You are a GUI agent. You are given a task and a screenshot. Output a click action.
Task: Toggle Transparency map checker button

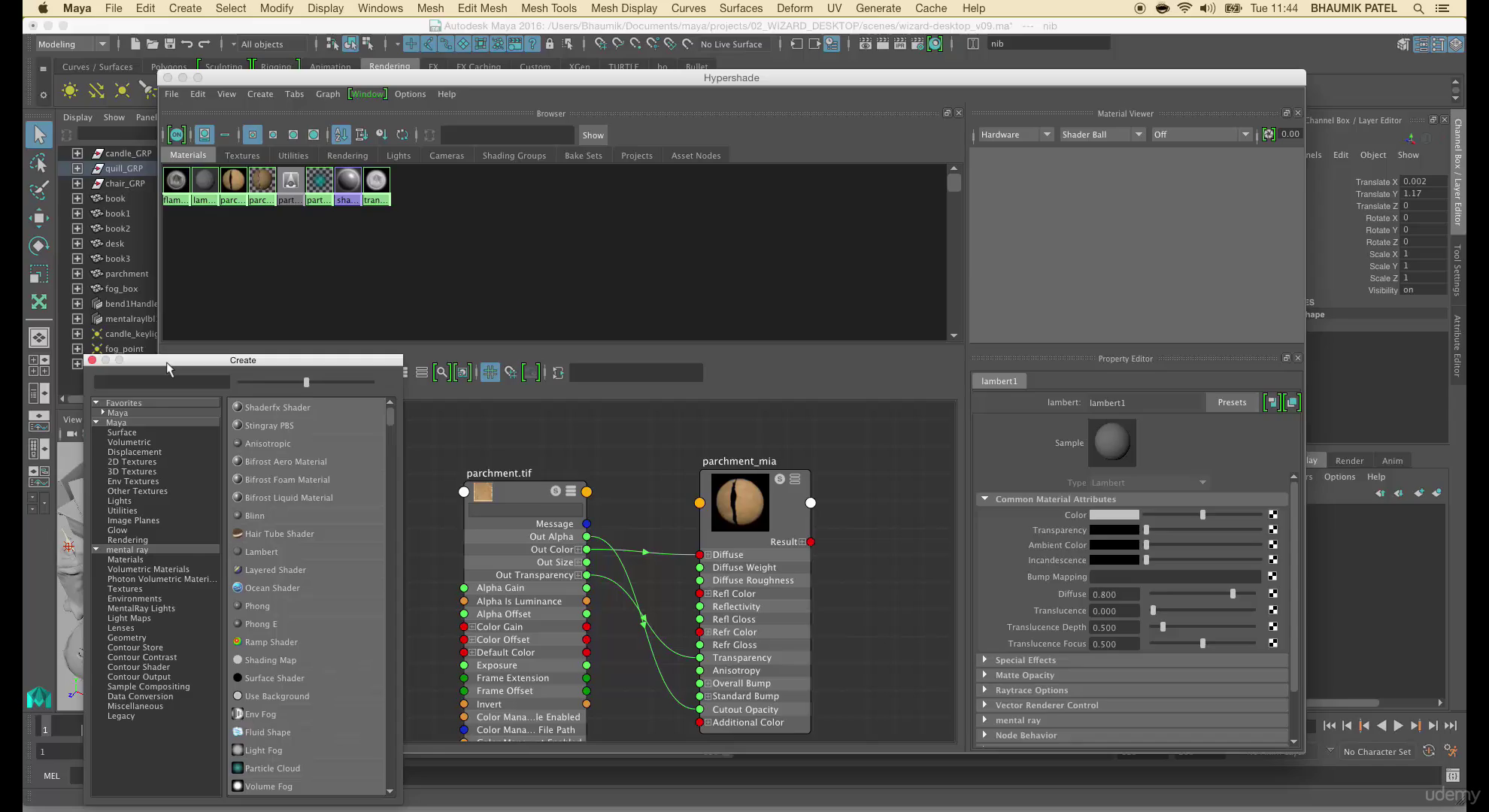(1272, 530)
